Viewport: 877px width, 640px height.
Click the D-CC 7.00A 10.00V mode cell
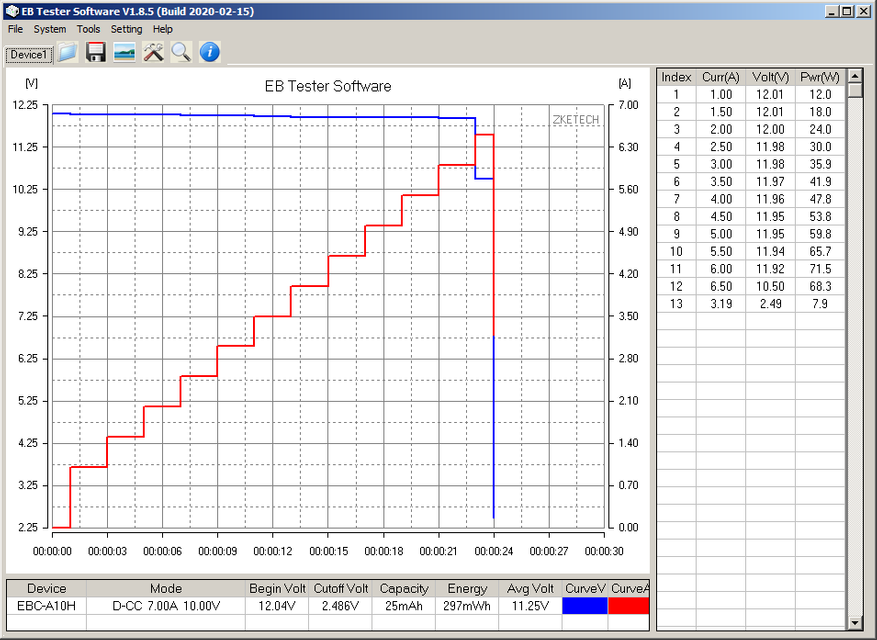coord(166,605)
